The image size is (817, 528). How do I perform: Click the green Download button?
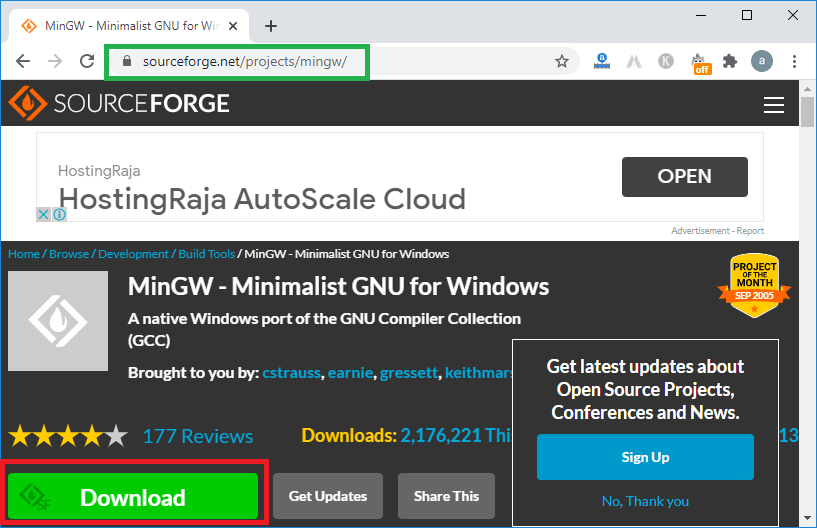click(x=133, y=496)
